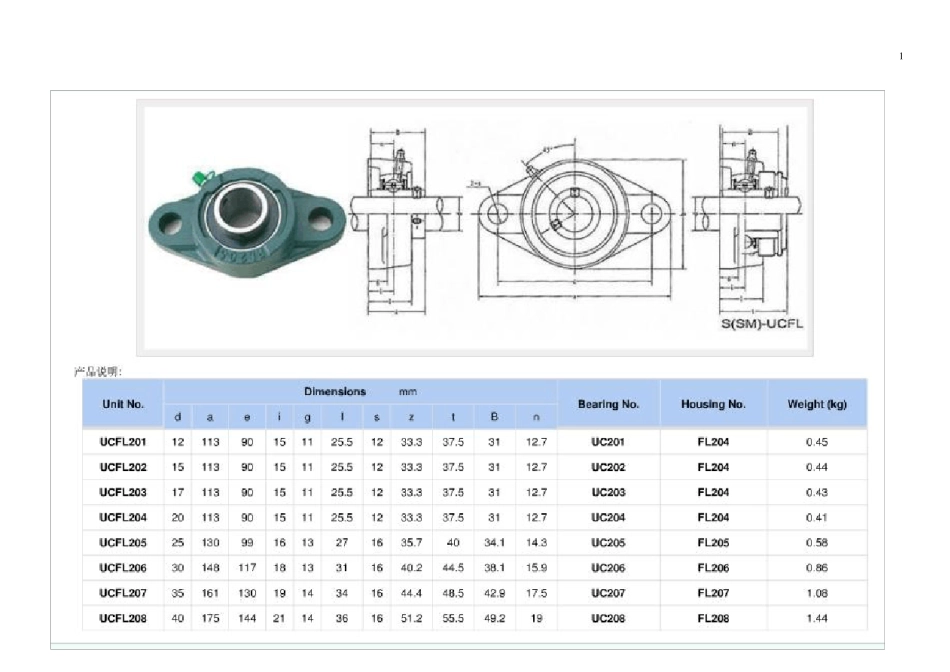Click the 1.44 weight value
Image resolution: width=950 pixels, height=672 pixels.
click(x=817, y=618)
